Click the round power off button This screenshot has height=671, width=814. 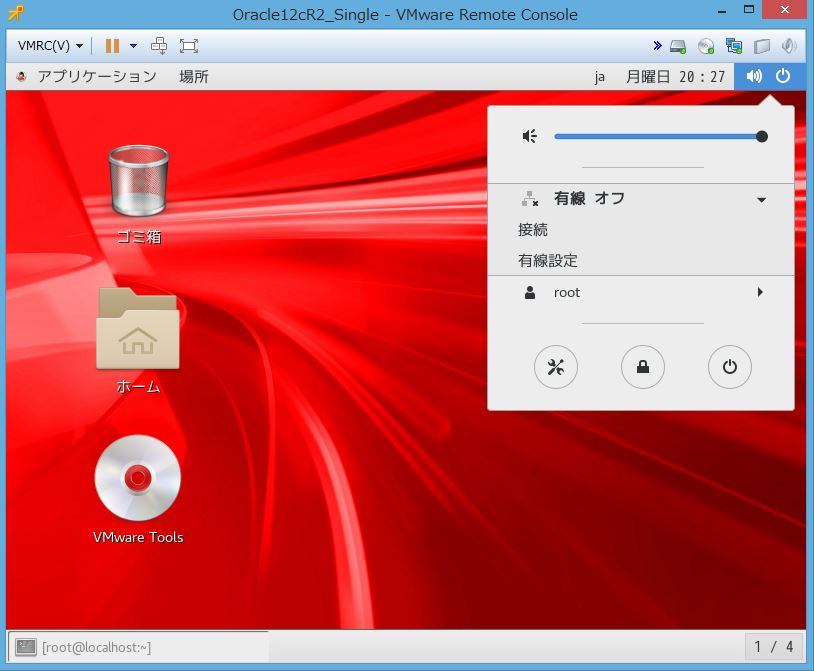click(x=730, y=367)
